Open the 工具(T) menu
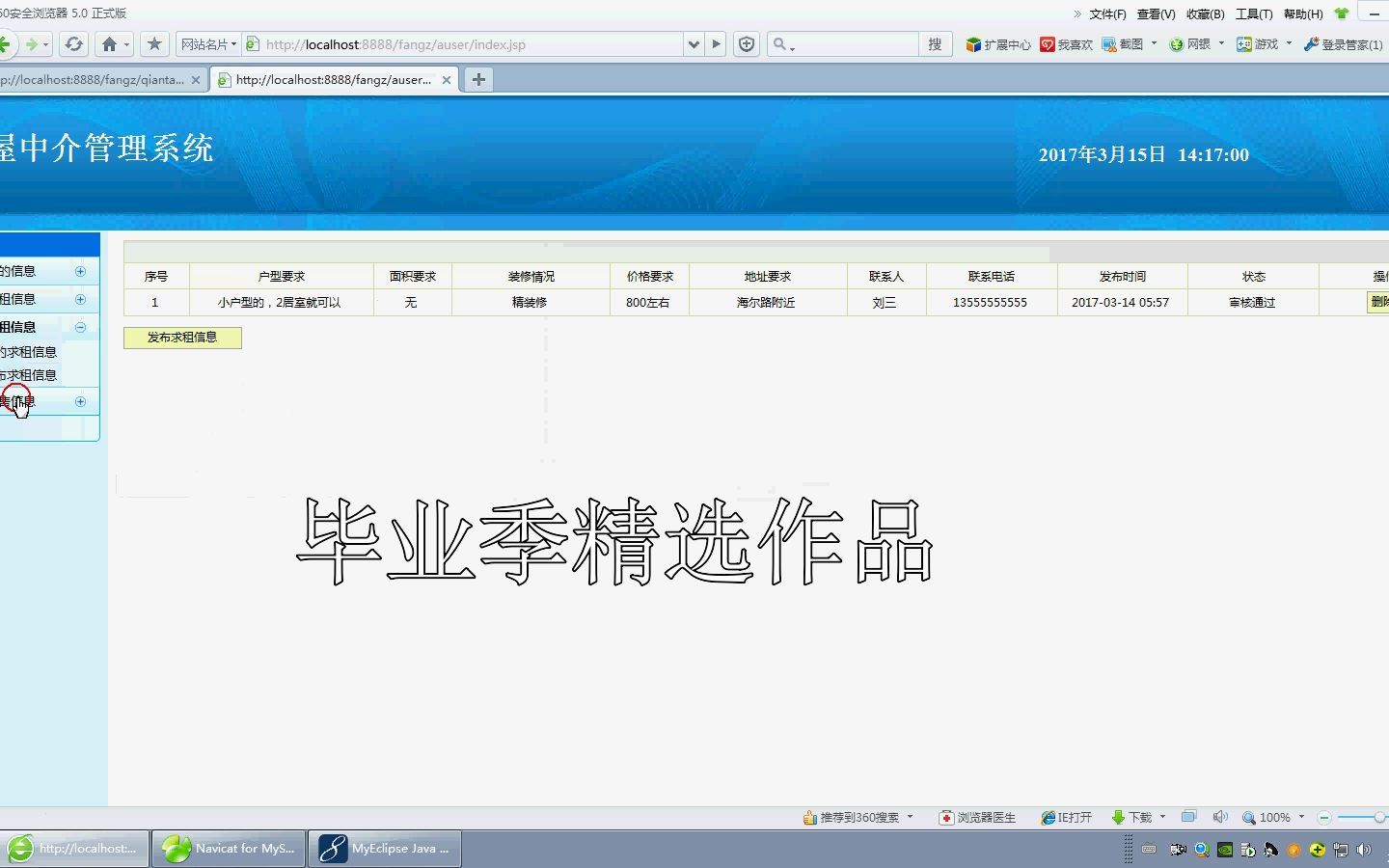 click(x=1255, y=14)
